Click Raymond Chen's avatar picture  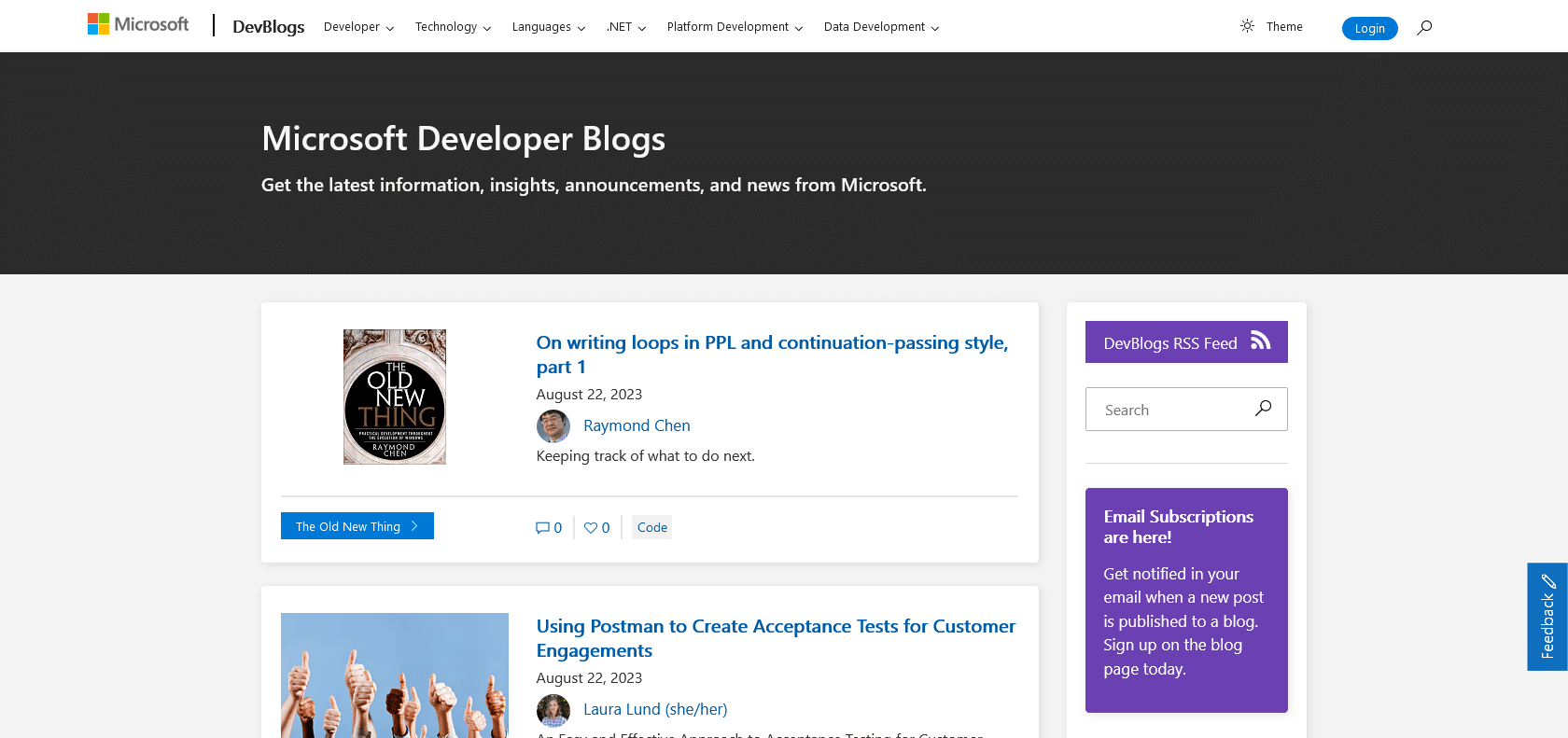553,426
